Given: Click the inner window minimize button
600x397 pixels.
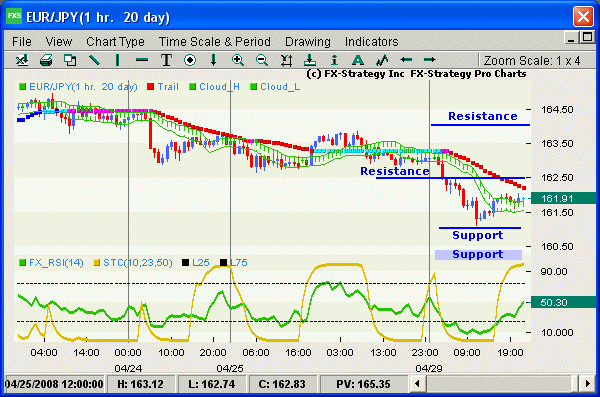Looking at the screenshot, I should click(571, 38).
